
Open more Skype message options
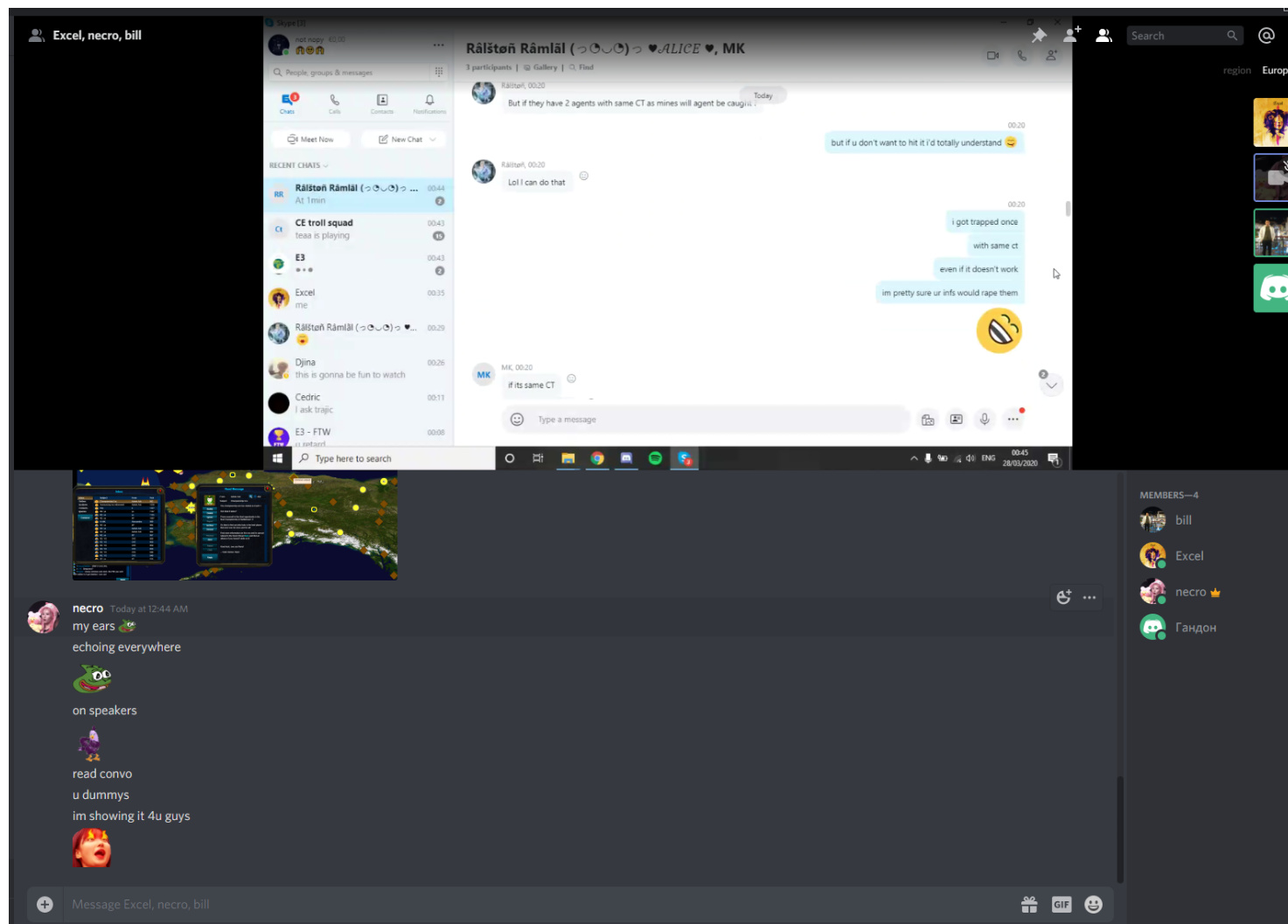(x=1013, y=420)
